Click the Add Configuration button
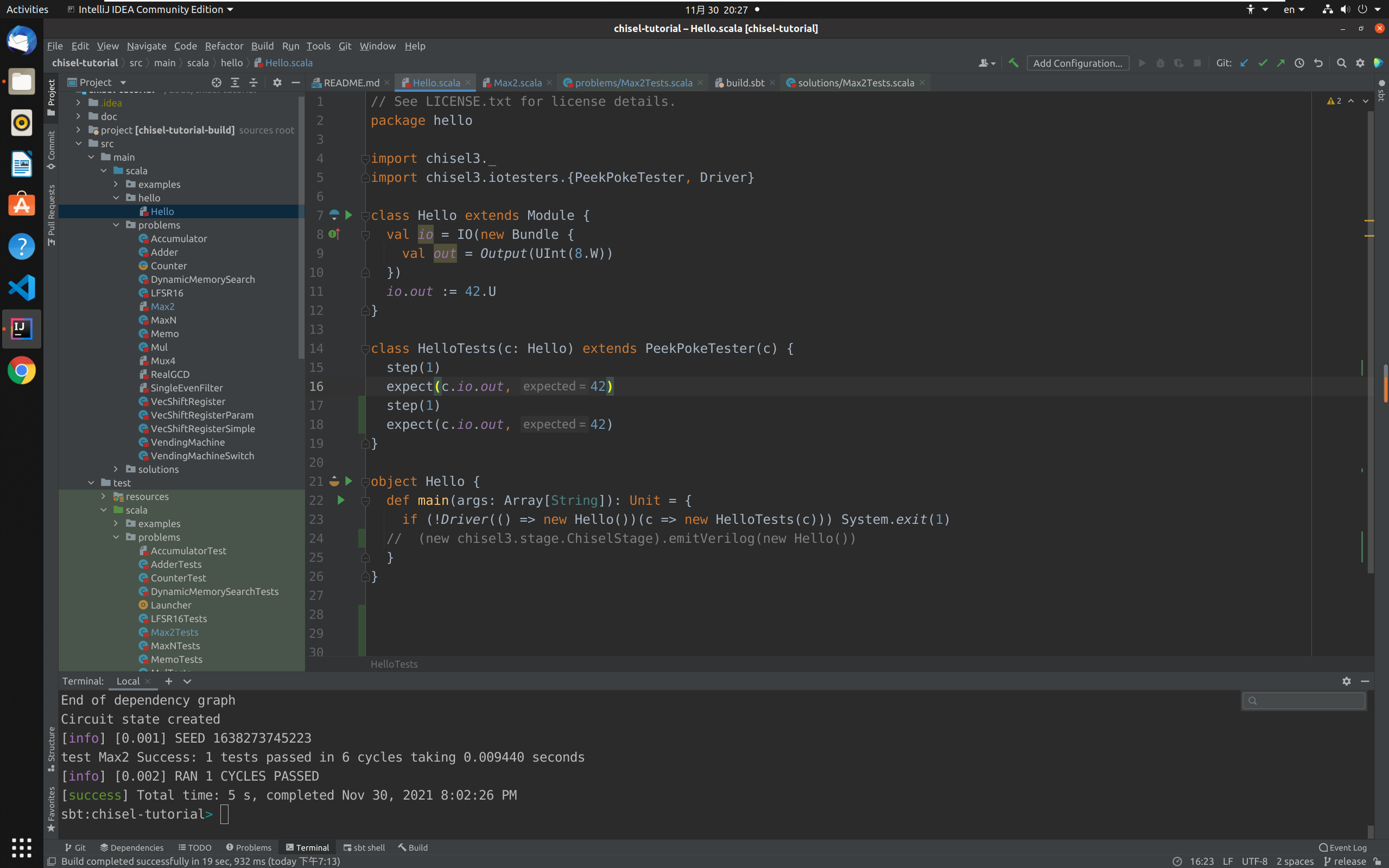 point(1077,63)
